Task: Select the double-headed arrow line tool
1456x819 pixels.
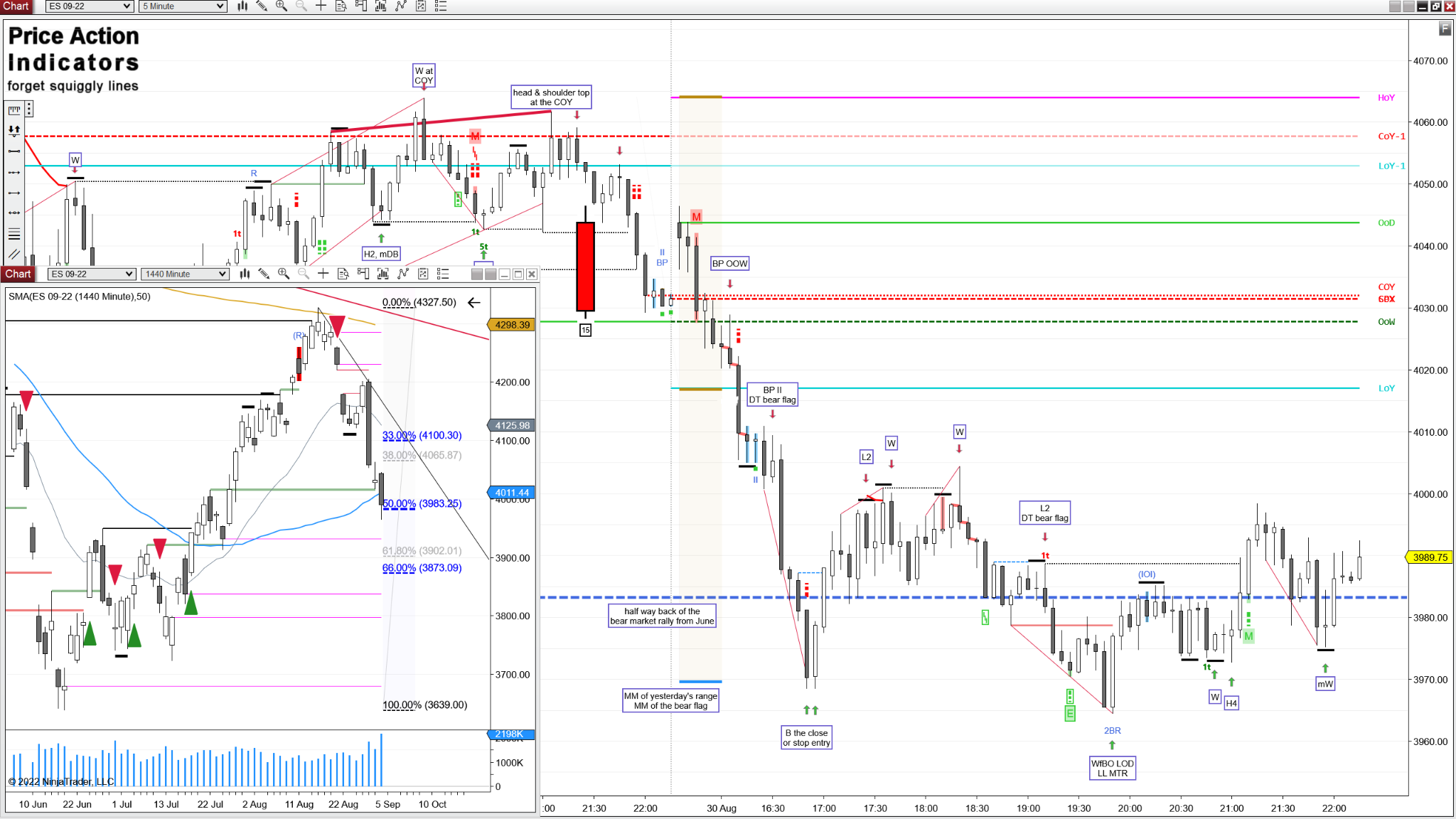Action: coord(14,213)
